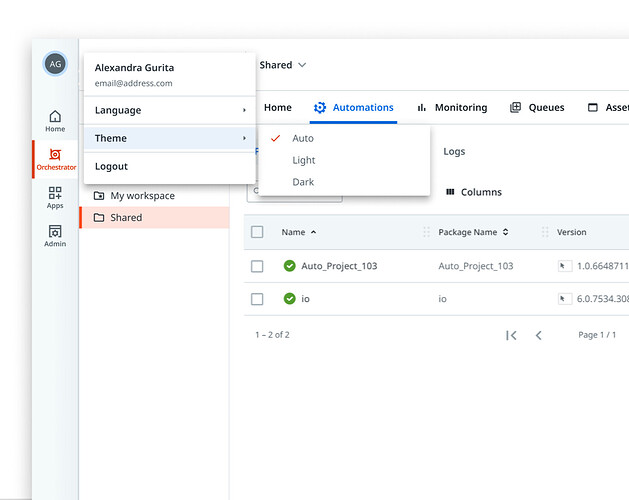Click the Shared folder icon in tree

click(x=99, y=217)
